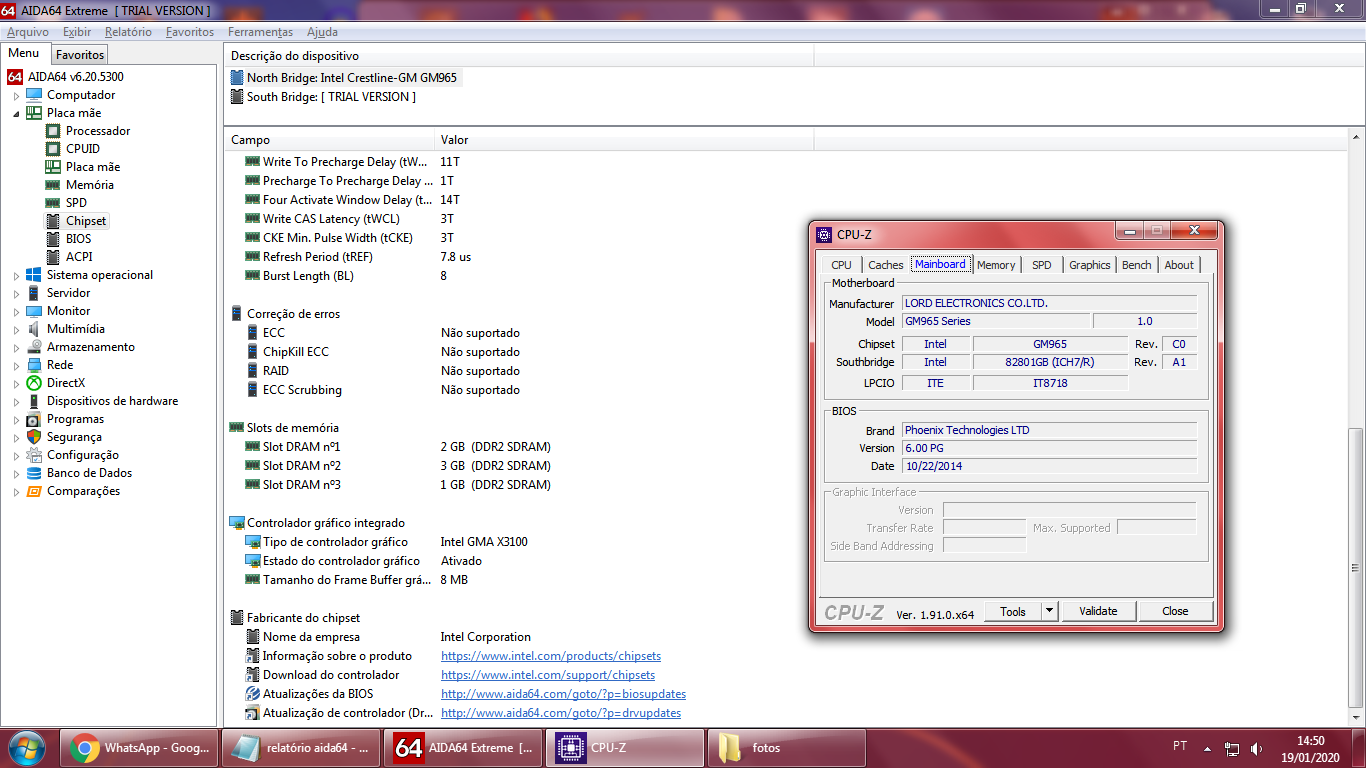Switch to the Favoritos tab

pyautogui.click(x=80, y=55)
